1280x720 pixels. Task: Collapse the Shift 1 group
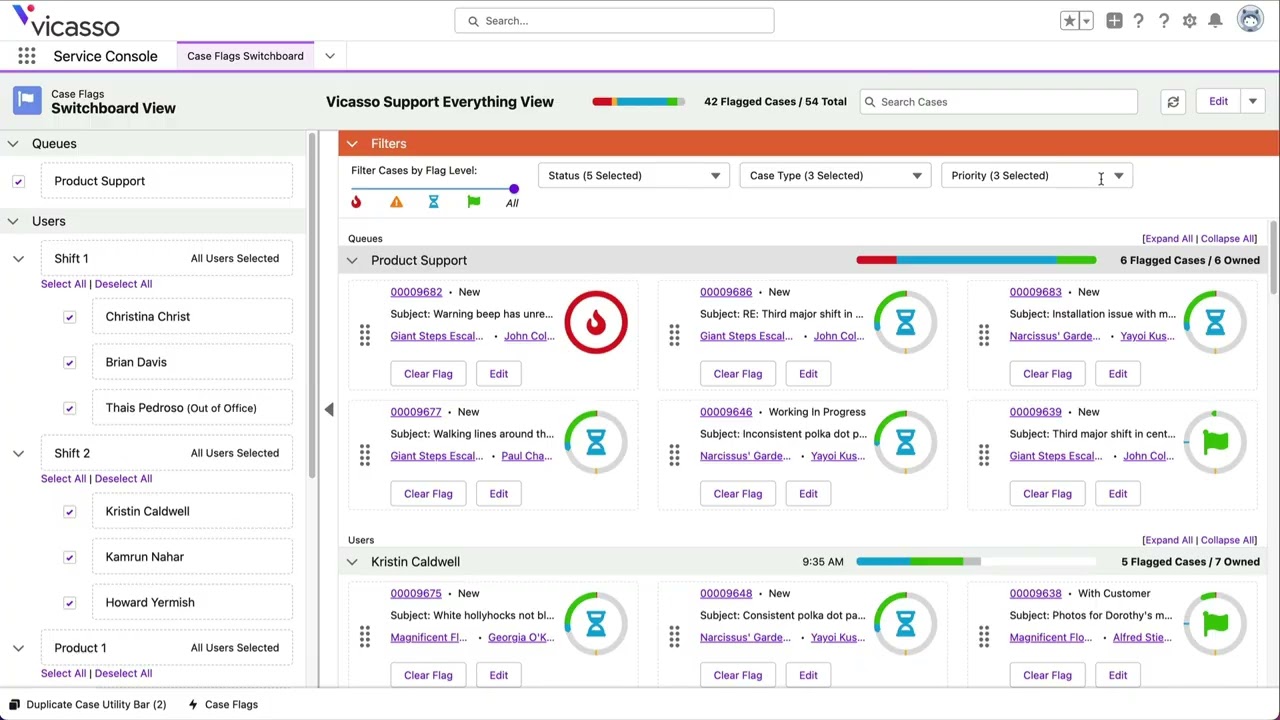[x=18, y=259]
